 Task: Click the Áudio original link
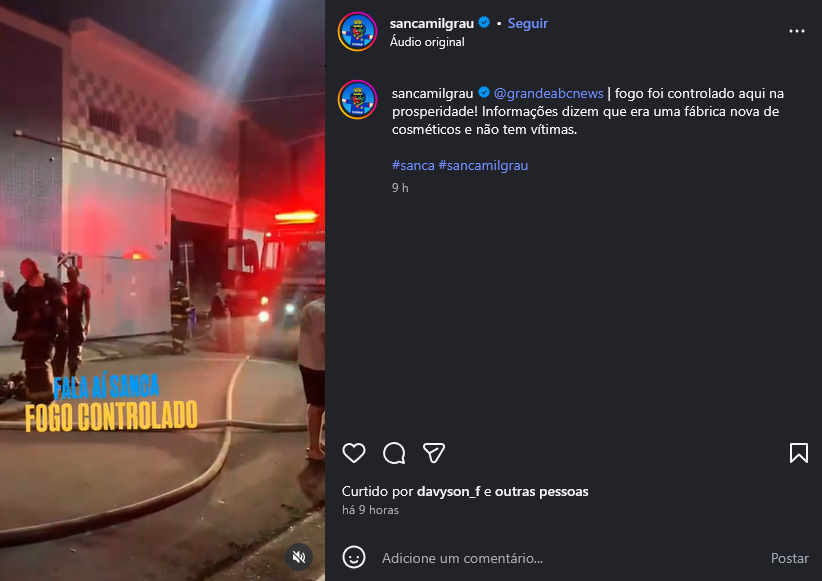tap(427, 42)
